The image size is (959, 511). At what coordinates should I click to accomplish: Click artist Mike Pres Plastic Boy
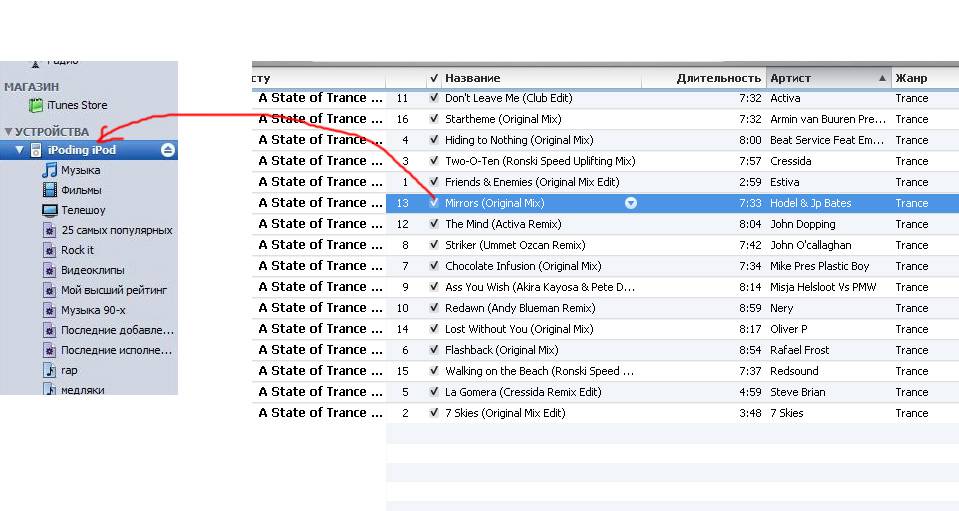[820, 266]
